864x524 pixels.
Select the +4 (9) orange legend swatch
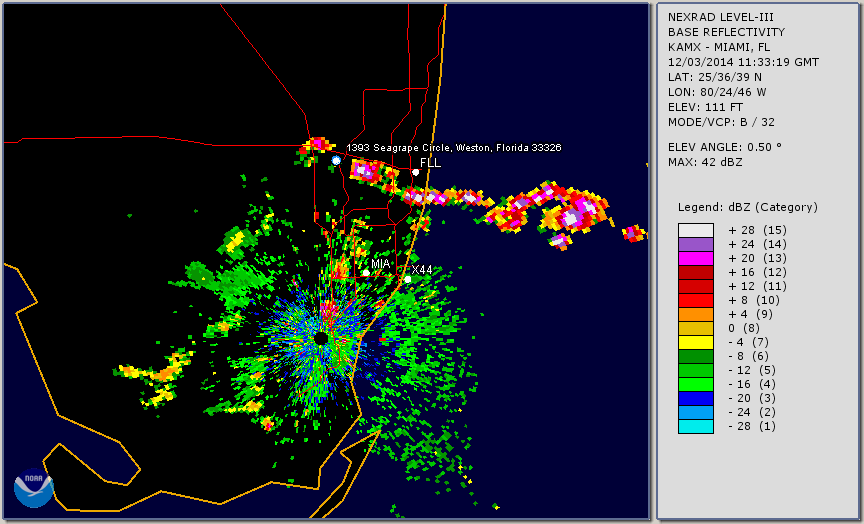pos(696,315)
